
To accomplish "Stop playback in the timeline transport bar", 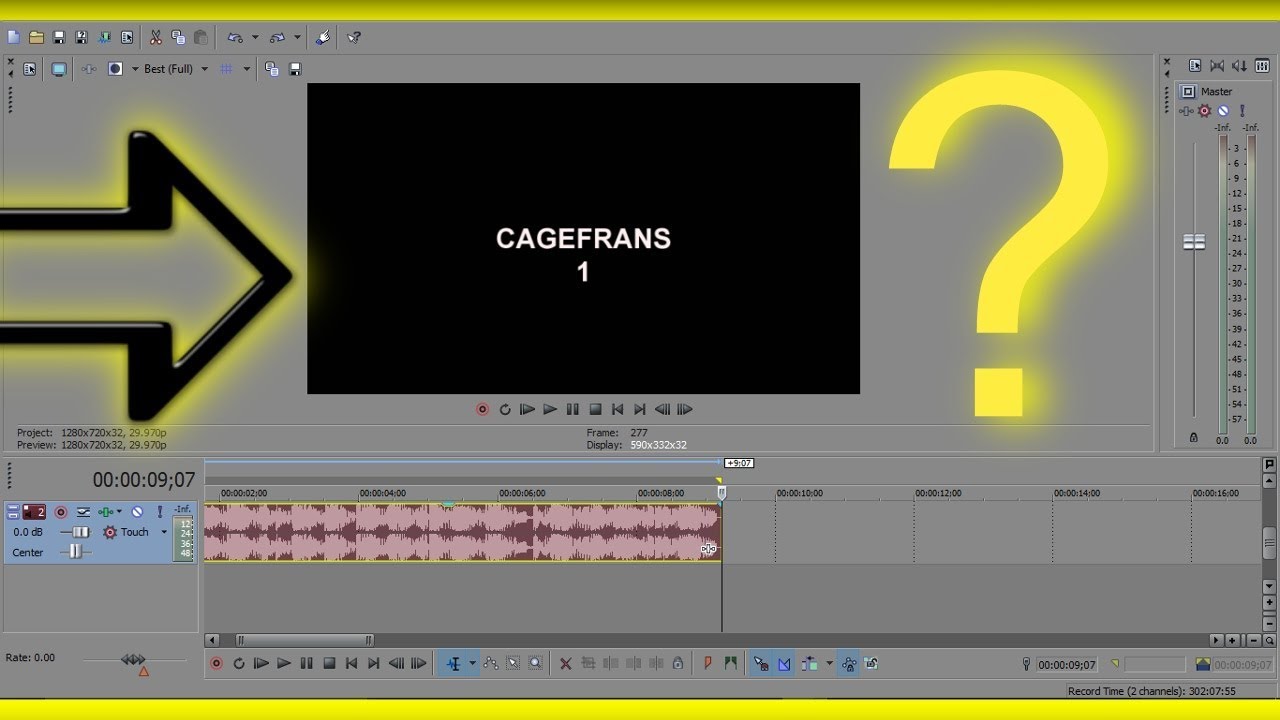I will [329, 663].
